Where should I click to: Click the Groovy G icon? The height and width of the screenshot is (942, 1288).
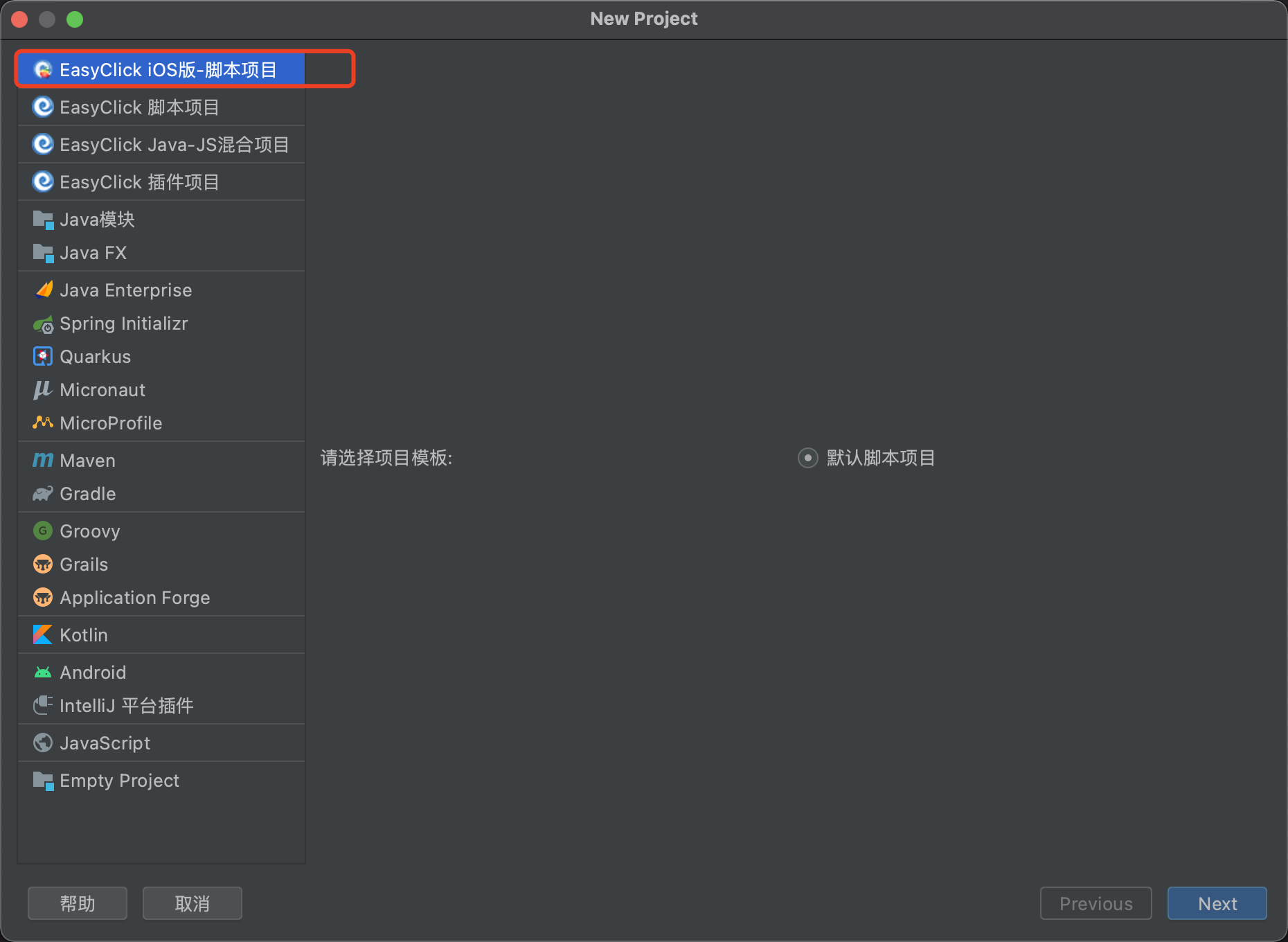click(43, 531)
